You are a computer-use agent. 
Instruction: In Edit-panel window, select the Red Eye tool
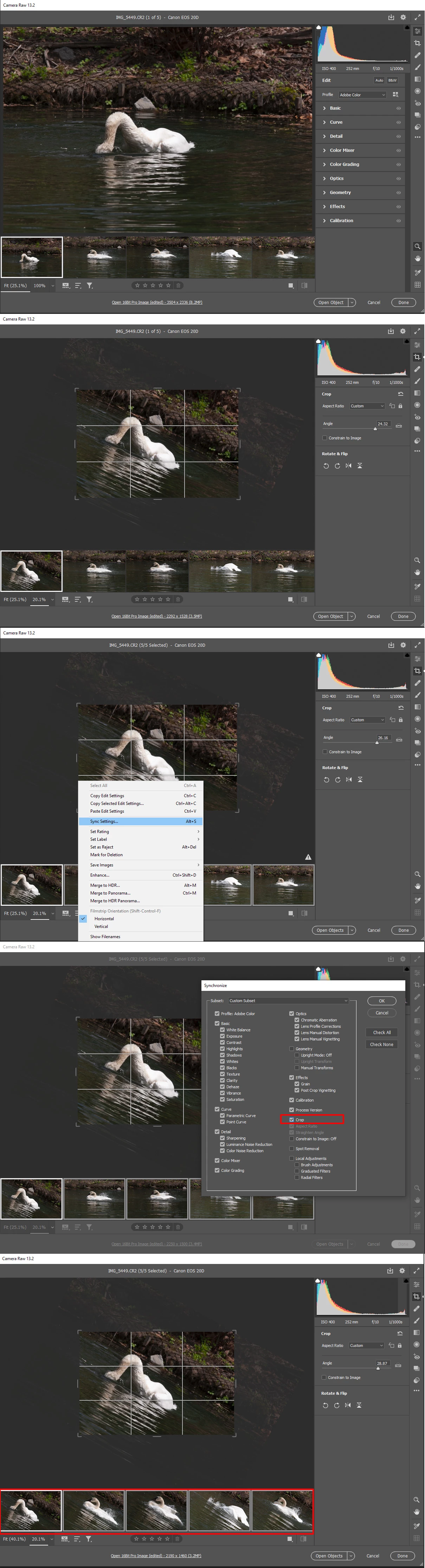pyautogui.click(x=417, y=103)
